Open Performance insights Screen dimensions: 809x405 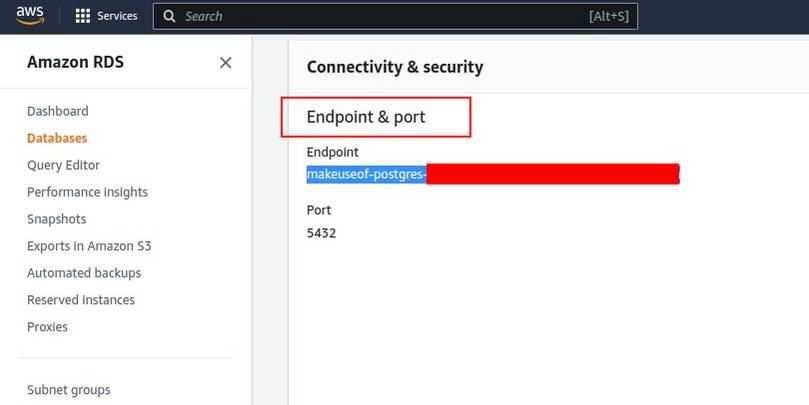pos(87,192)
